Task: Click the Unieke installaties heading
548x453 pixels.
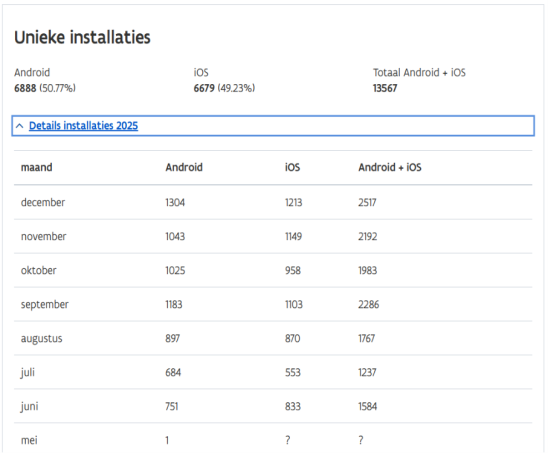Action: point(82,37)
